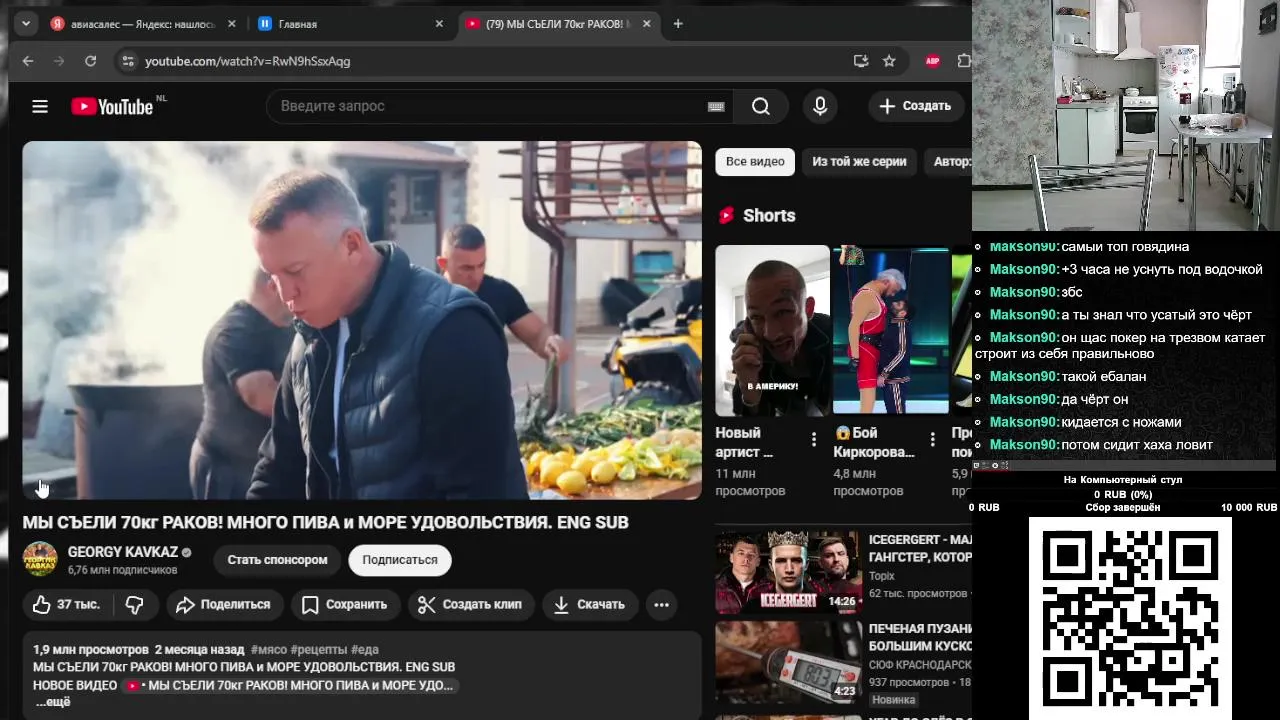Screen dimensions: 1280x720
Task: Bookmark this page with the star icon
Action: 889,61
